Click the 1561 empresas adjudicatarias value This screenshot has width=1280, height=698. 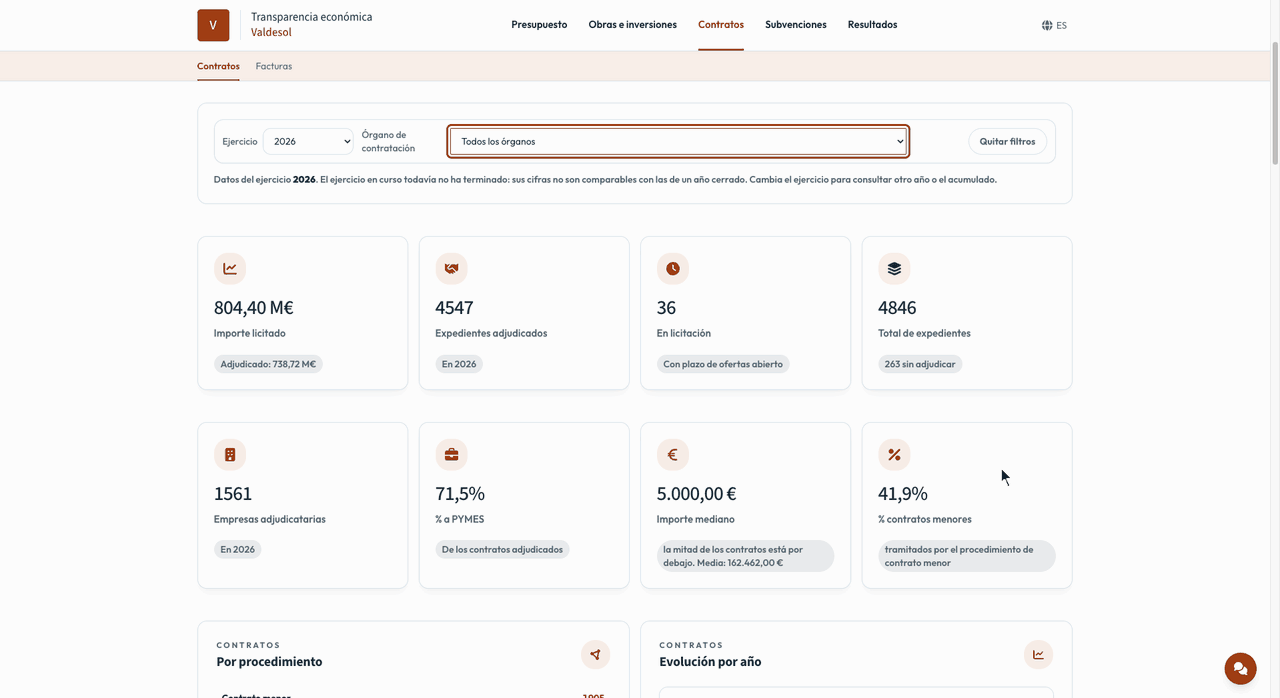pyautogui.click(x=233, y=494)
